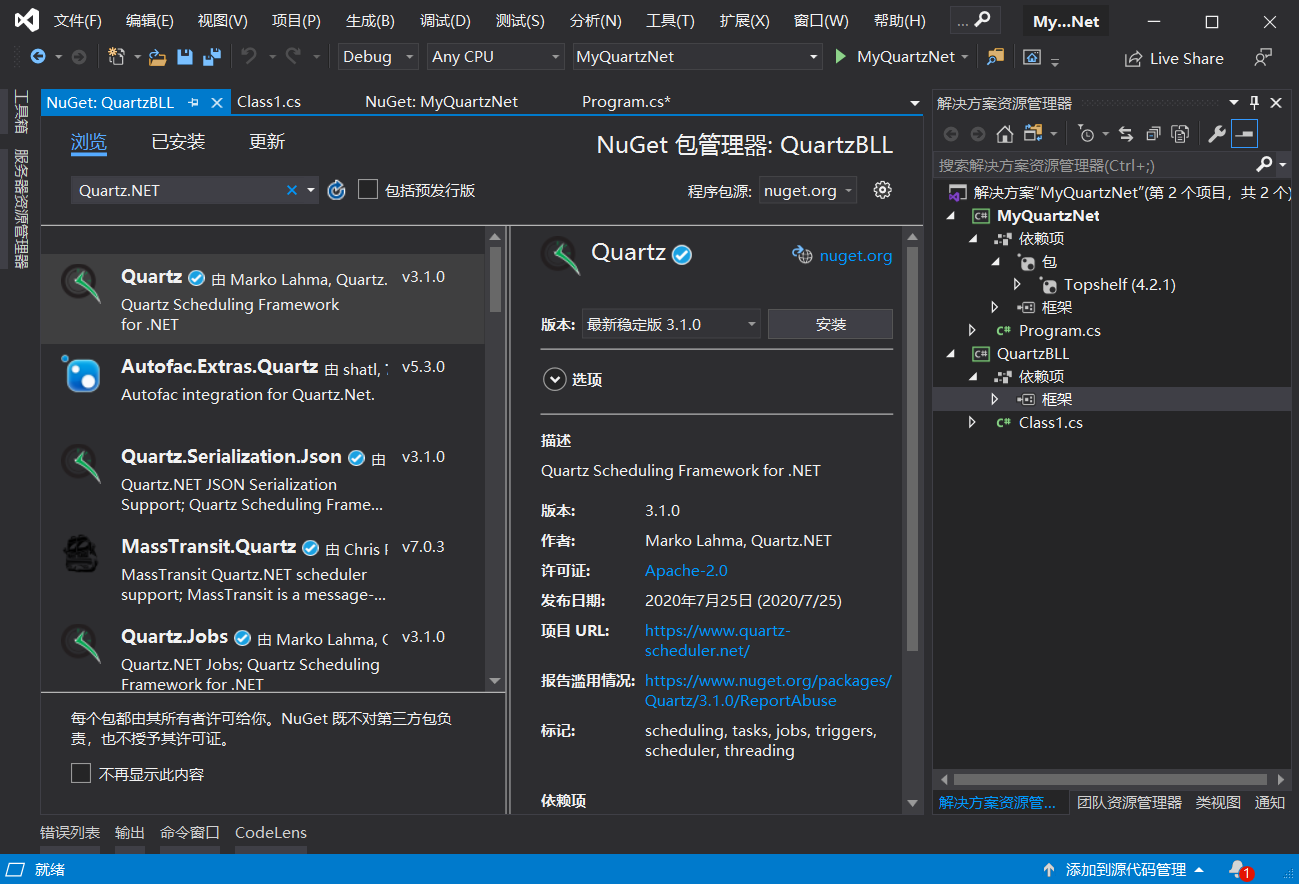This screenshot has width=1299, height=884.
Task: Pin the NuGet: QuartzBLL tab
Action: tap(193, 102)
